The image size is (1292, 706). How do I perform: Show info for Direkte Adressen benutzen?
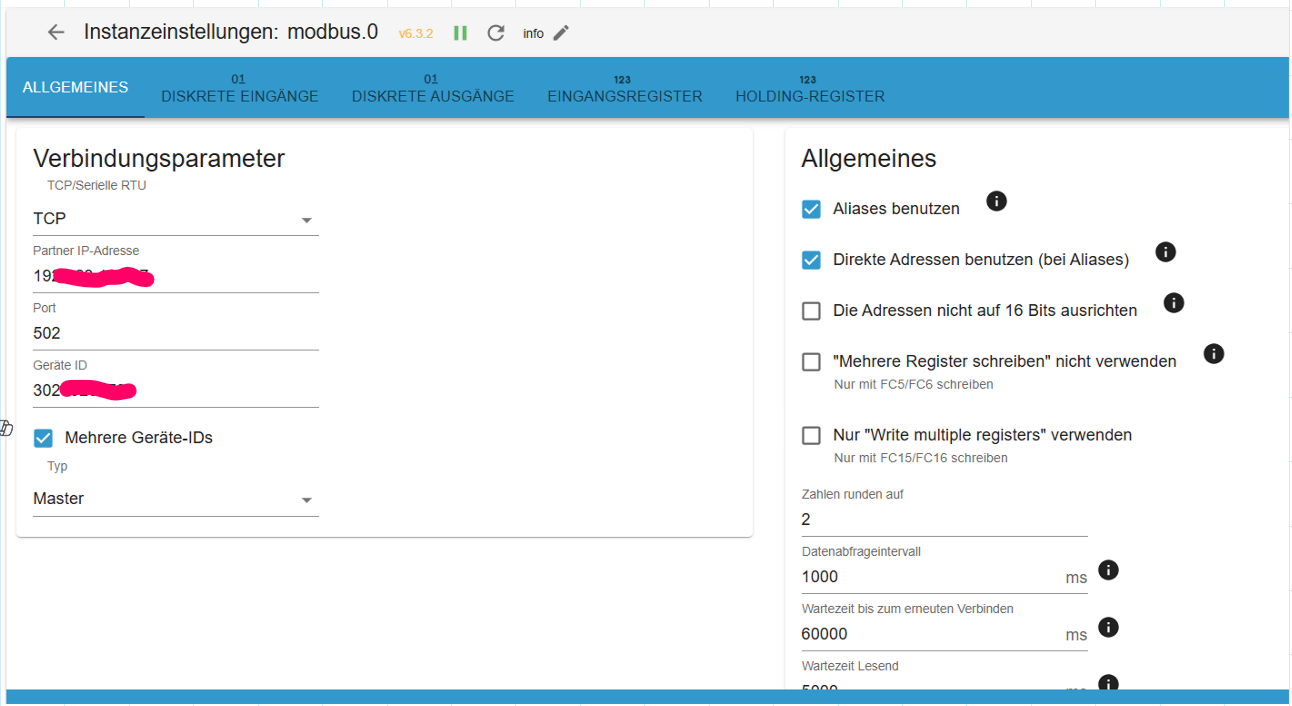tap(1165, 252)
